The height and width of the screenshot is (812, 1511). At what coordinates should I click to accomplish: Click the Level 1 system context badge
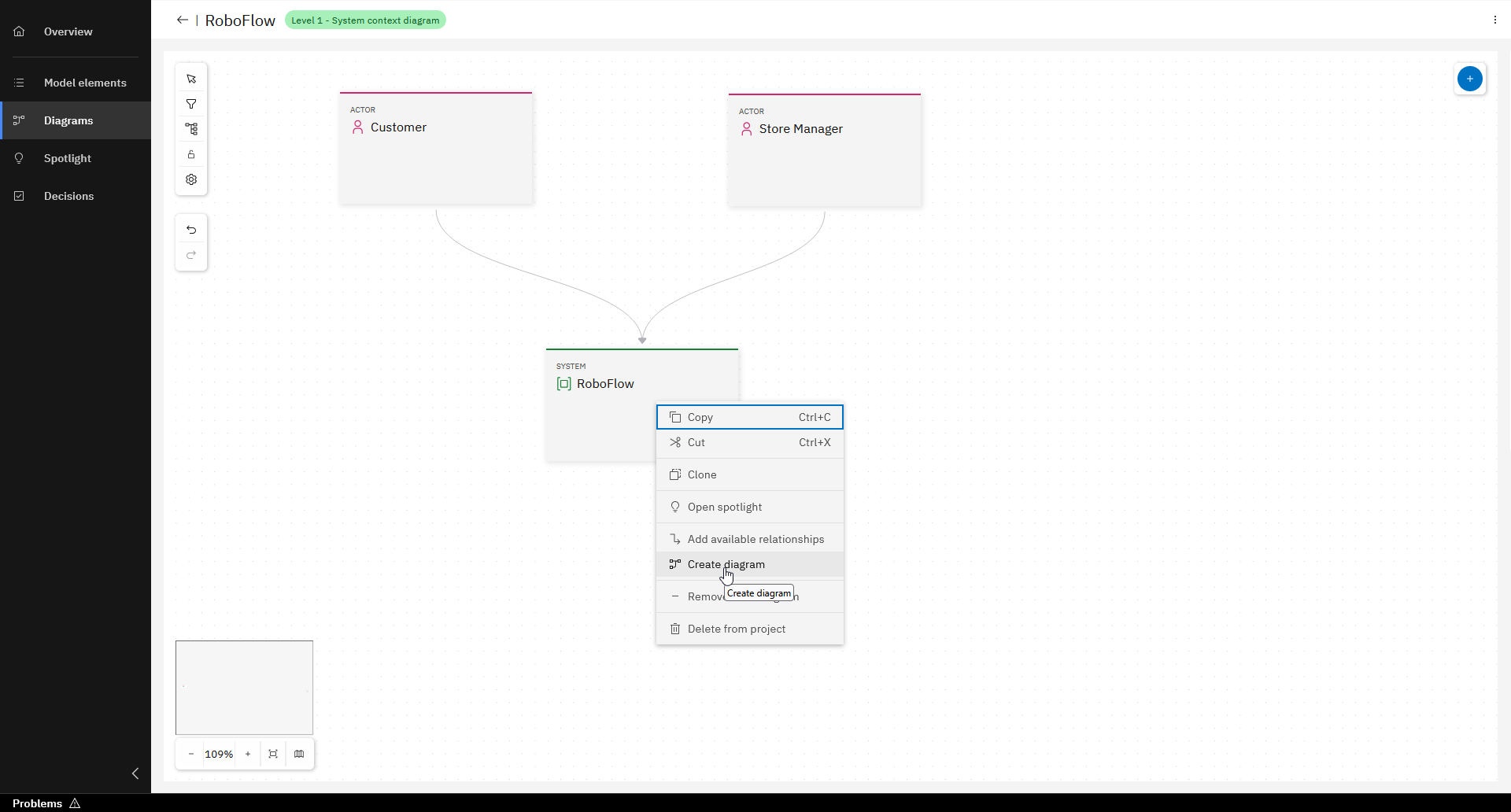[x=365, y=20]
